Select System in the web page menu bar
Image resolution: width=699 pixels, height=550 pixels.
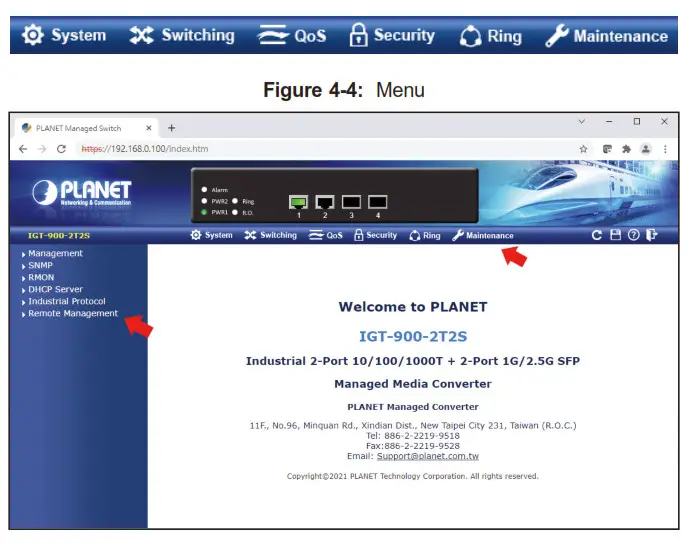(211, 235)
